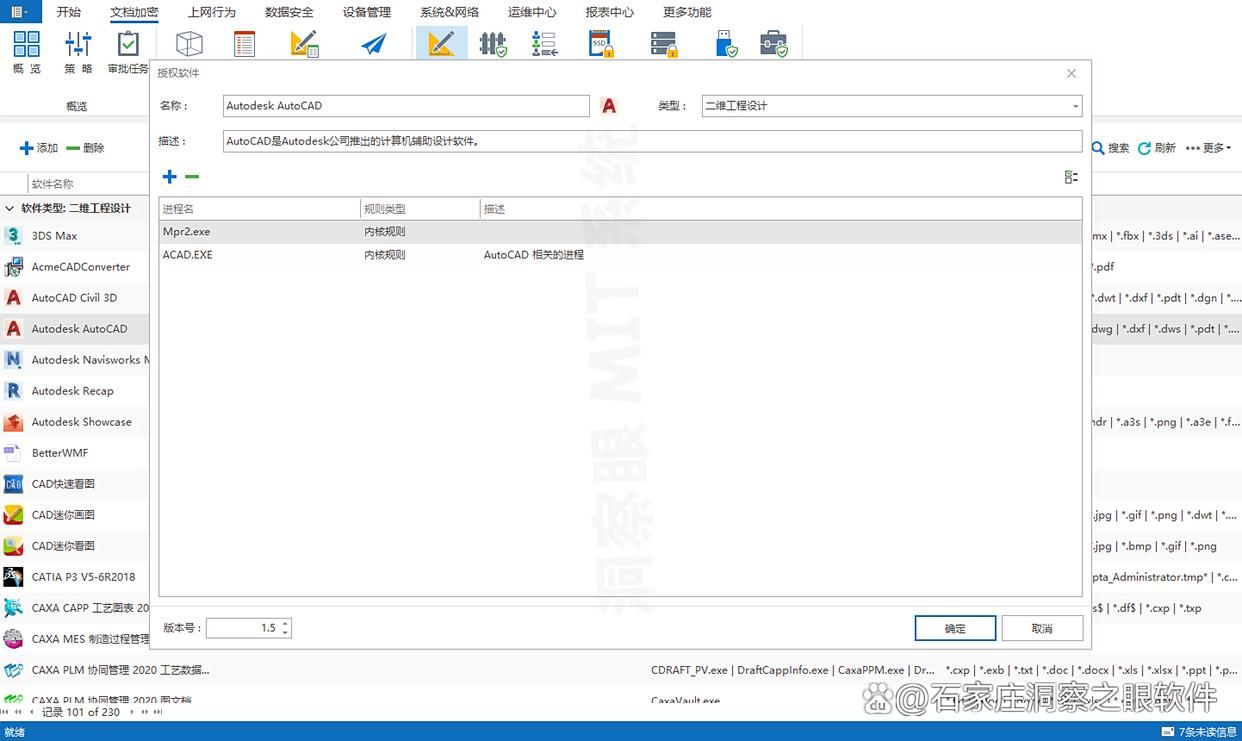Click the red AutoCAD logo beside name field
The image size is (1242, 741).
pos(608,105)
